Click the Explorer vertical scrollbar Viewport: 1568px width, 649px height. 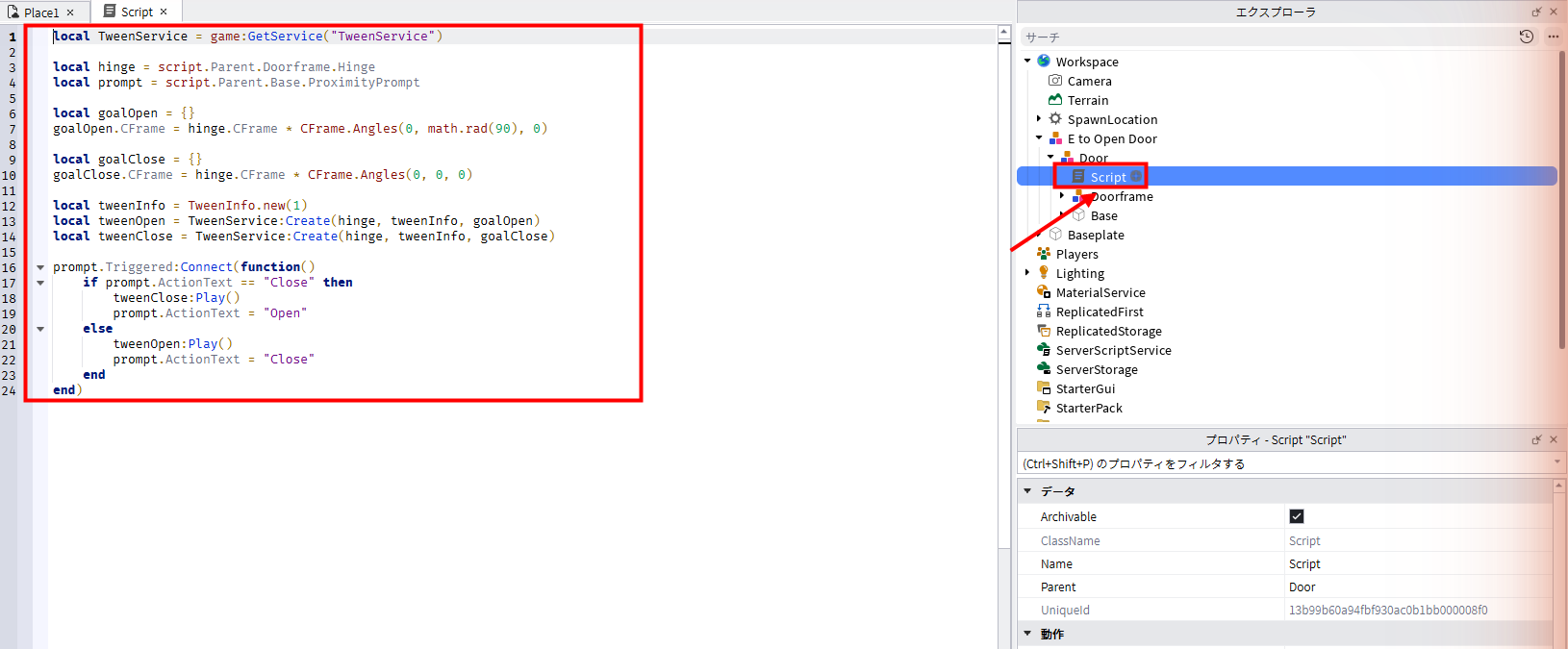click(1560, 202)
